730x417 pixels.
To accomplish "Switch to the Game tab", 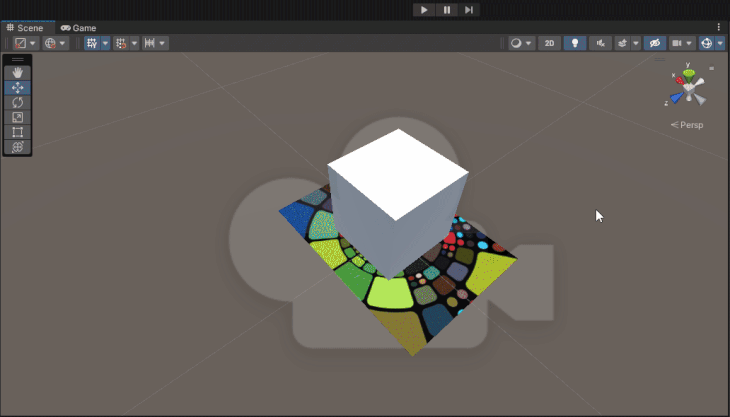I will pyautogui.click(x=79, y=28).
